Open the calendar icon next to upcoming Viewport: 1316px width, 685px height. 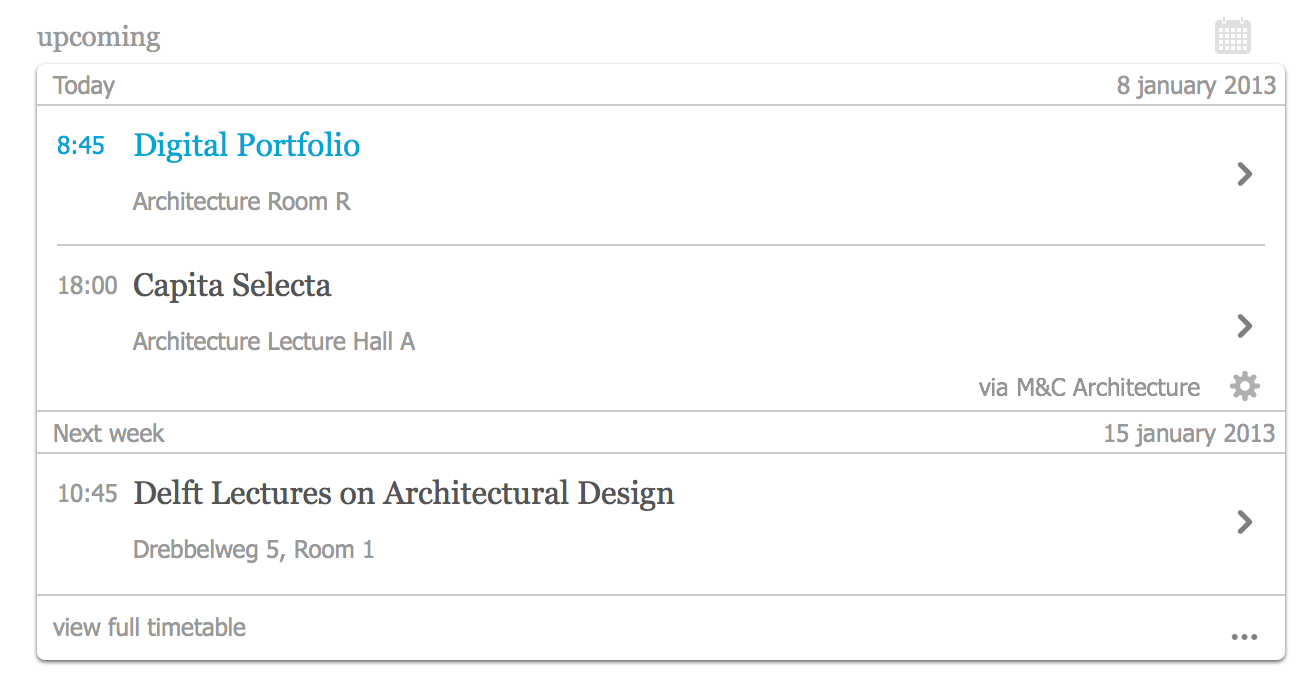pos(1233,37)
